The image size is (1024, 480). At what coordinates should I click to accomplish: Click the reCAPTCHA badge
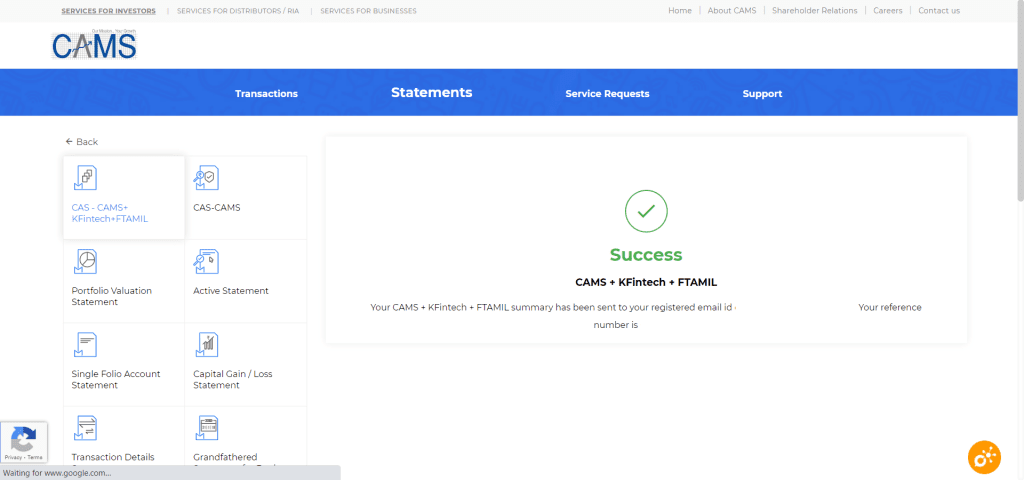click(x=24, y=442)
